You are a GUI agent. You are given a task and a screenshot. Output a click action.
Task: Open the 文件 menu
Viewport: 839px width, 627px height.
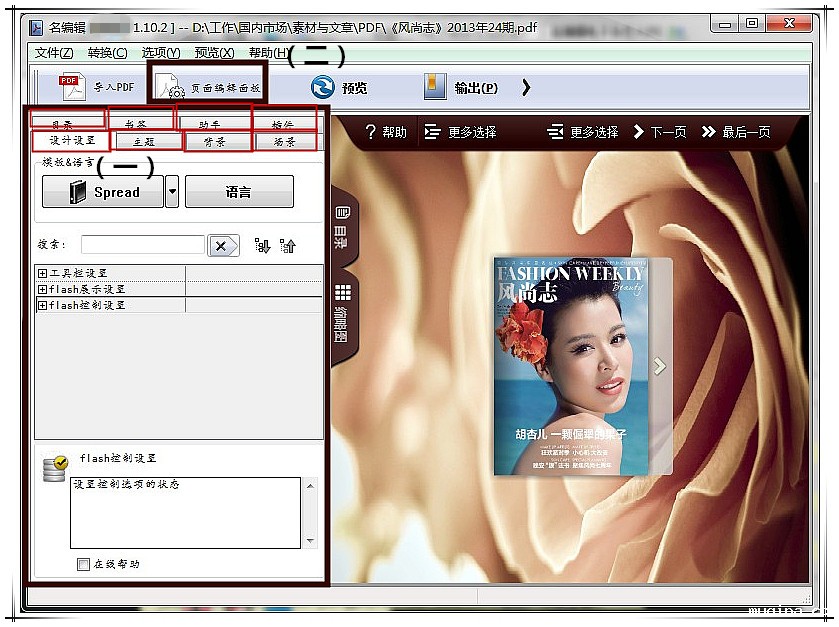tap(53, 53)
